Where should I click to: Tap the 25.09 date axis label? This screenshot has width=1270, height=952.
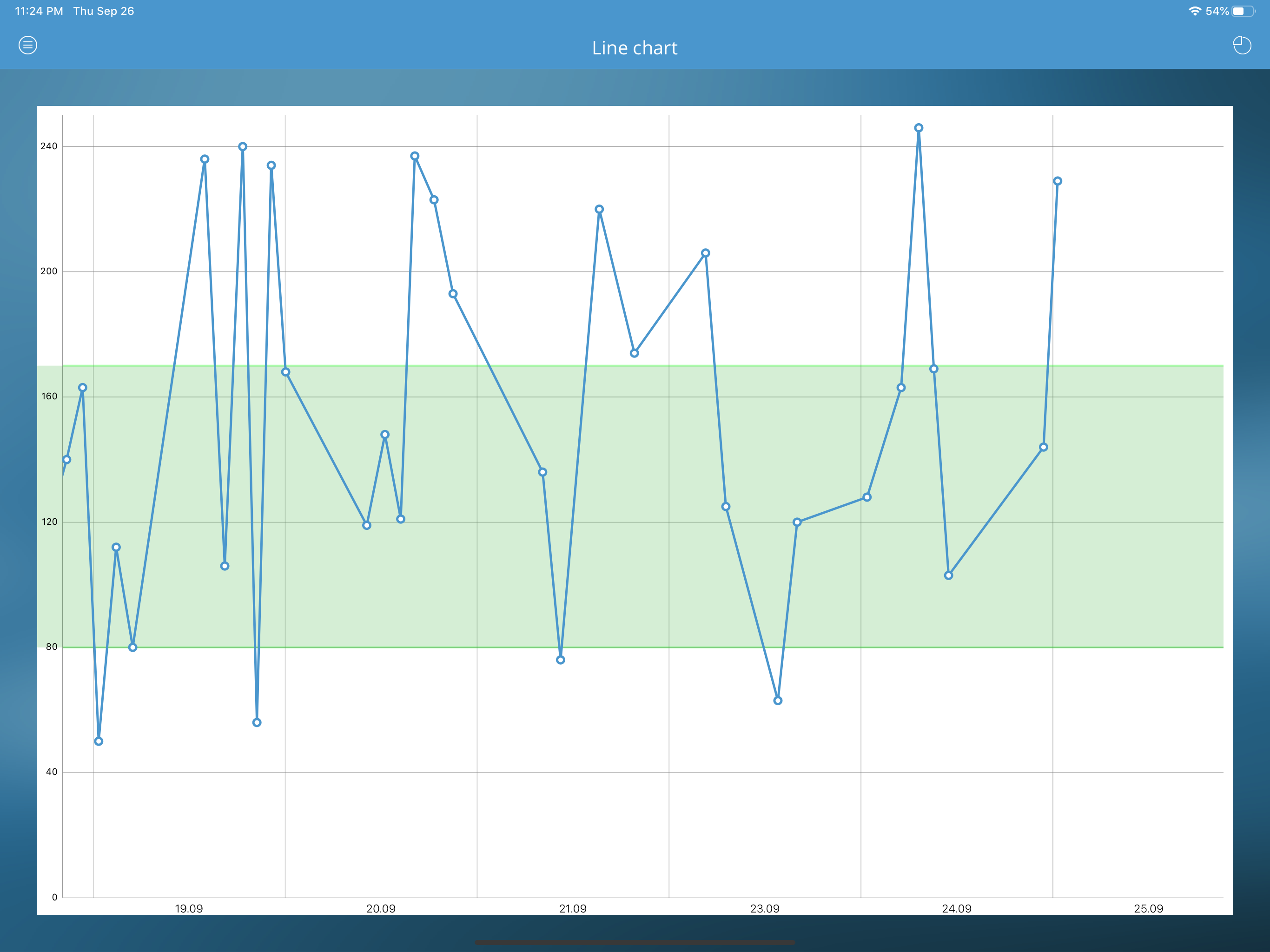[x=1148, y=908]
